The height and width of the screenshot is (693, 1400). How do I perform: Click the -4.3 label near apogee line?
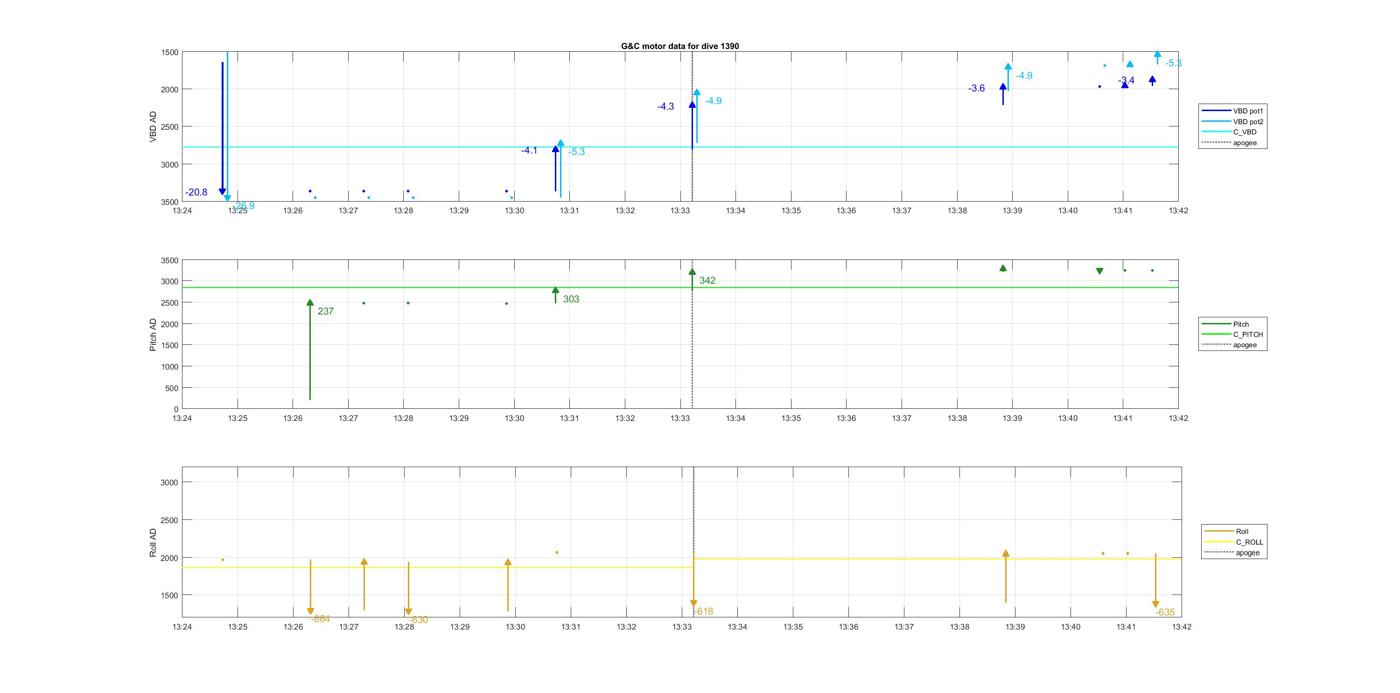click(665, 107)
